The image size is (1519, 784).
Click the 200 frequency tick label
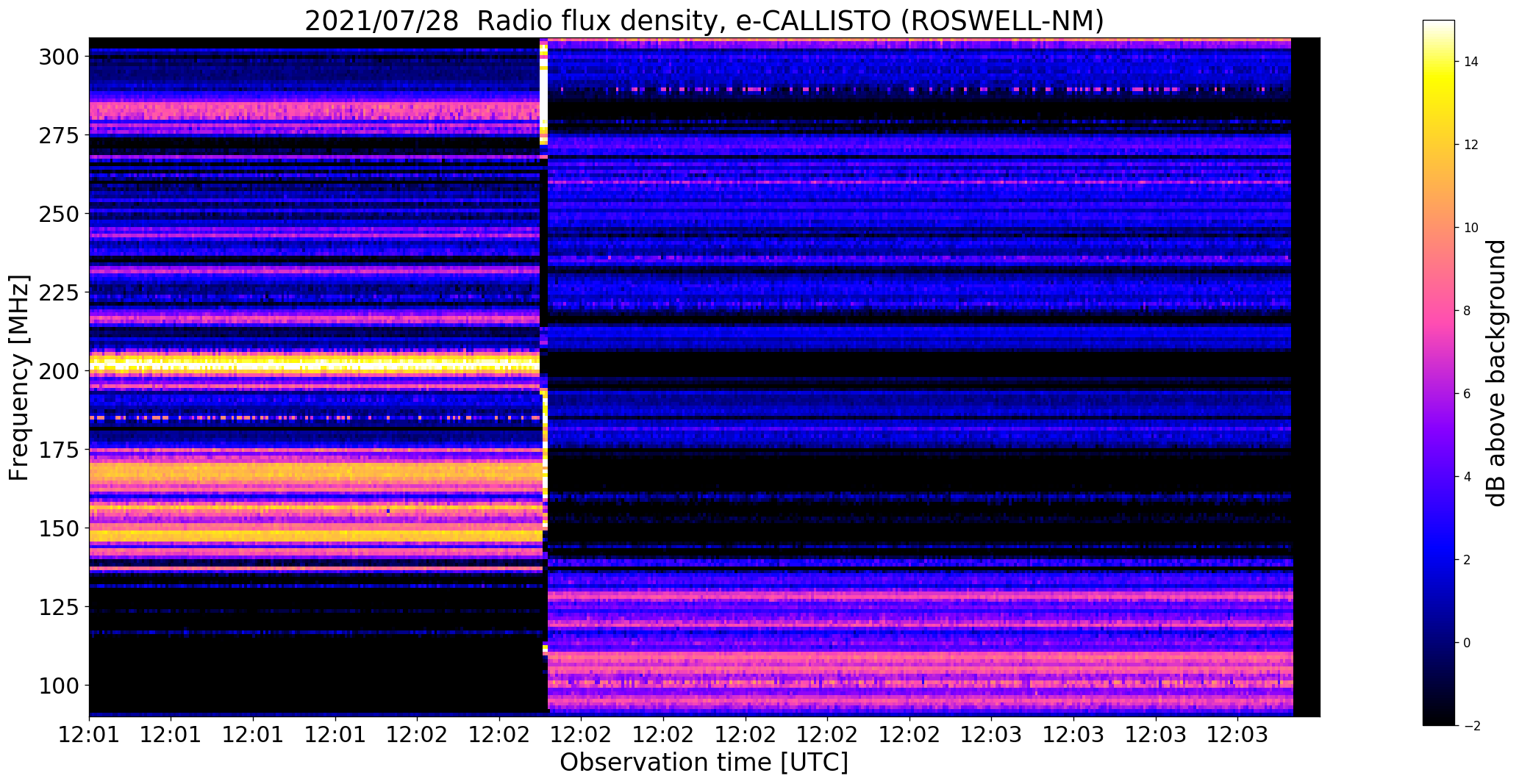(59, 371)
